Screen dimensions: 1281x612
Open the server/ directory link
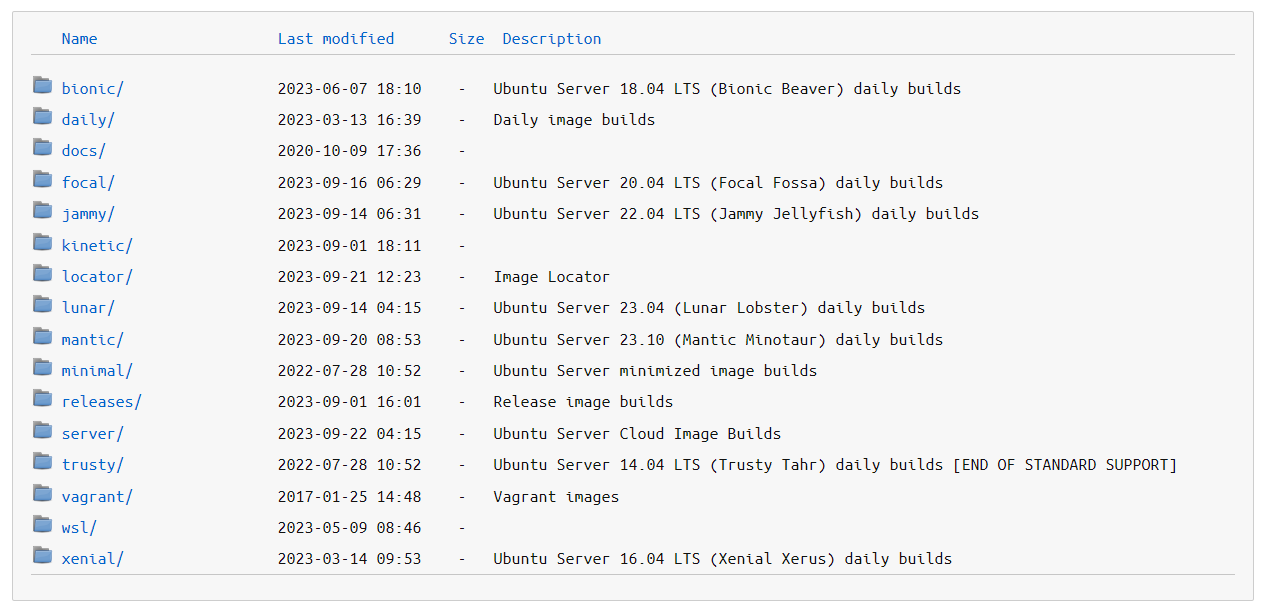click(x=93, y=434)
